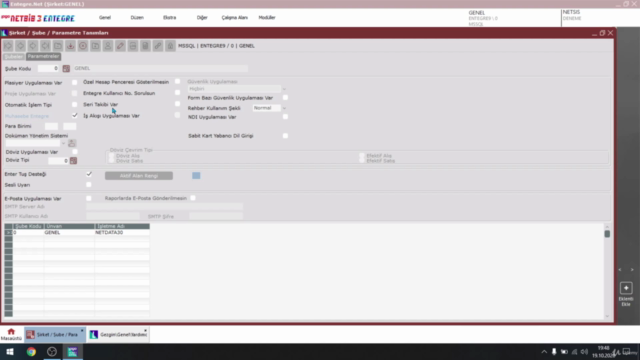The width and height of the screenshot is (640, 360).
Task: Click the red pencil edit toolbar icon
Action: click(120, 46)
